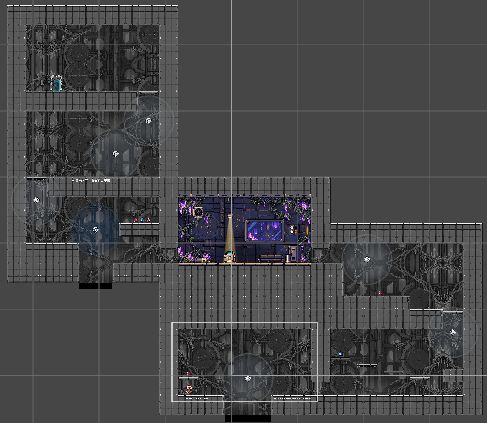The image size is (487, 423).
Task: Select the white camera bounds rectangle's top edge
Action: point(244,323)
